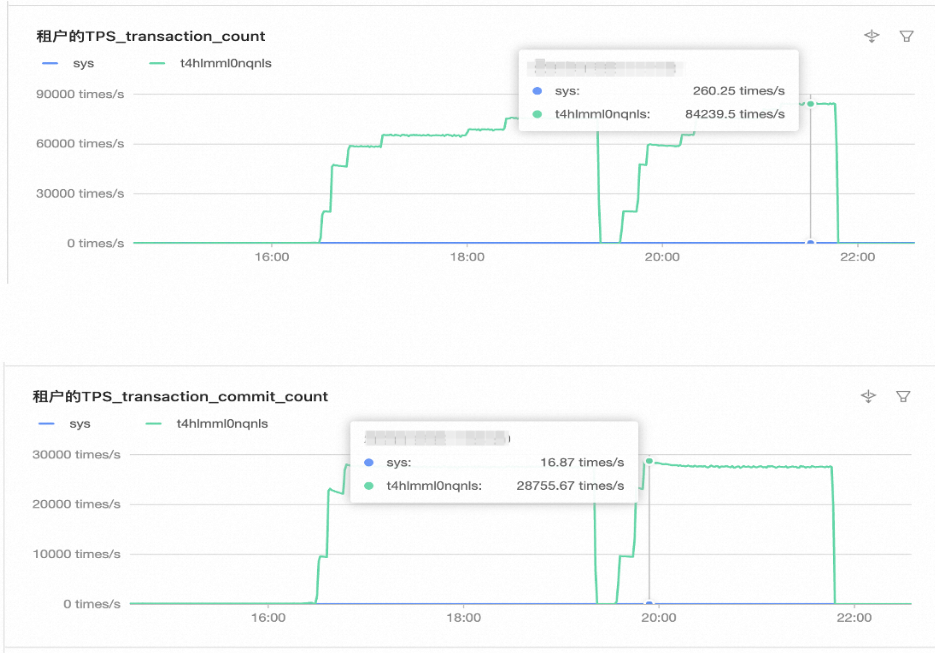Click the pin icon on transaction_count chart

[x=871, y=36]
